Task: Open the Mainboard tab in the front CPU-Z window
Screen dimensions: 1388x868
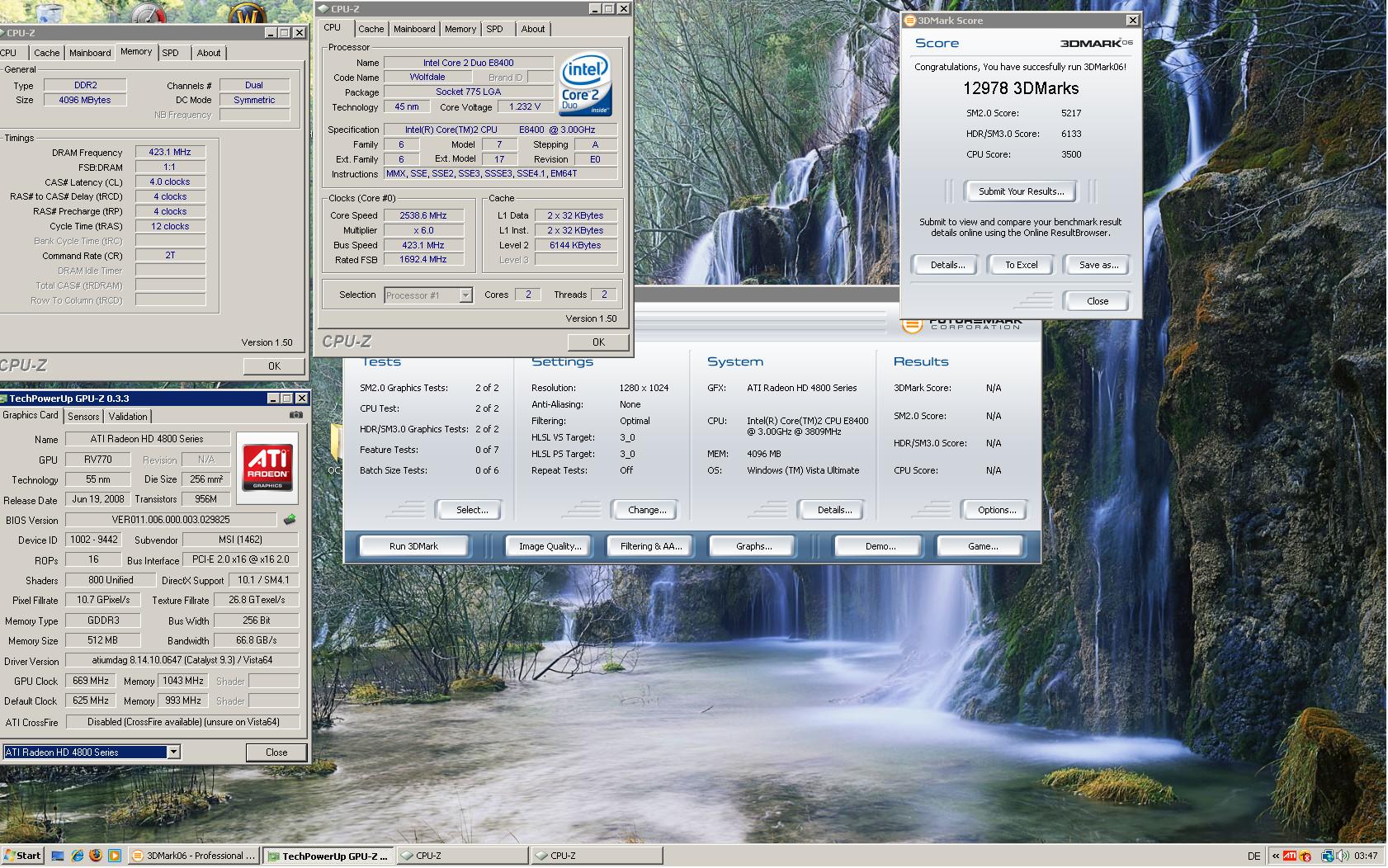Action: tap(414, 29)
